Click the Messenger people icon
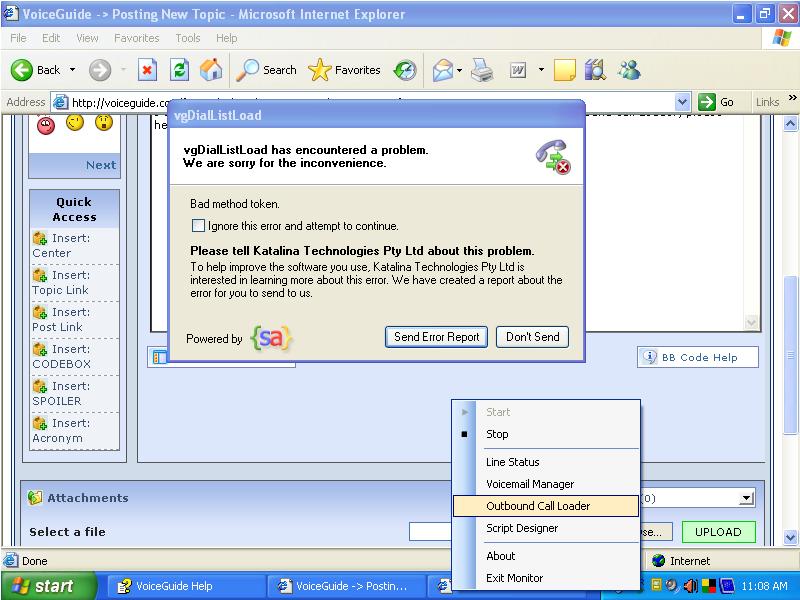Viewport: 800px width, 600px height. (629, 70)
